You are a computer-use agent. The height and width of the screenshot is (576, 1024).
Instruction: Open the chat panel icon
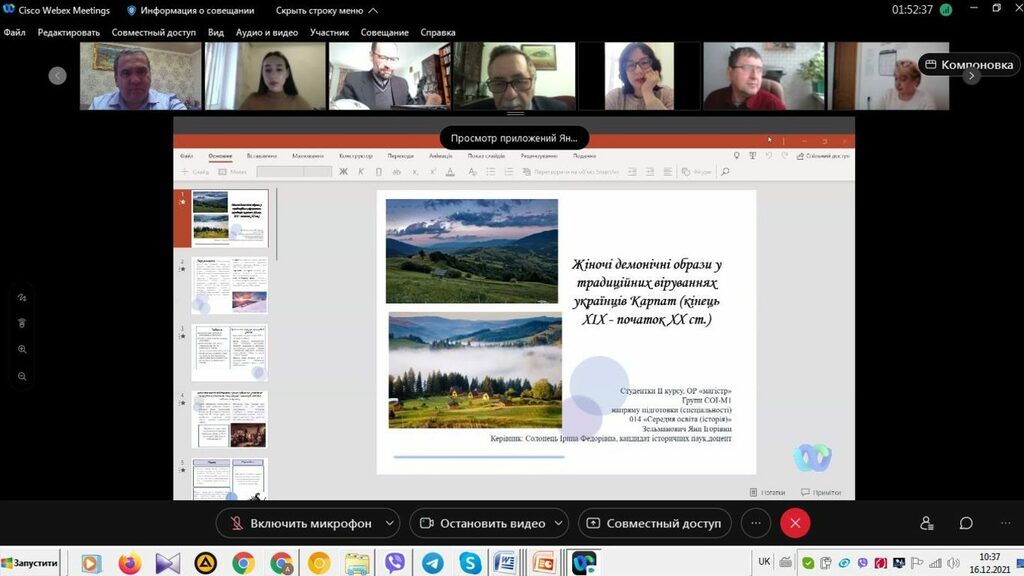[x=966, y=523]
